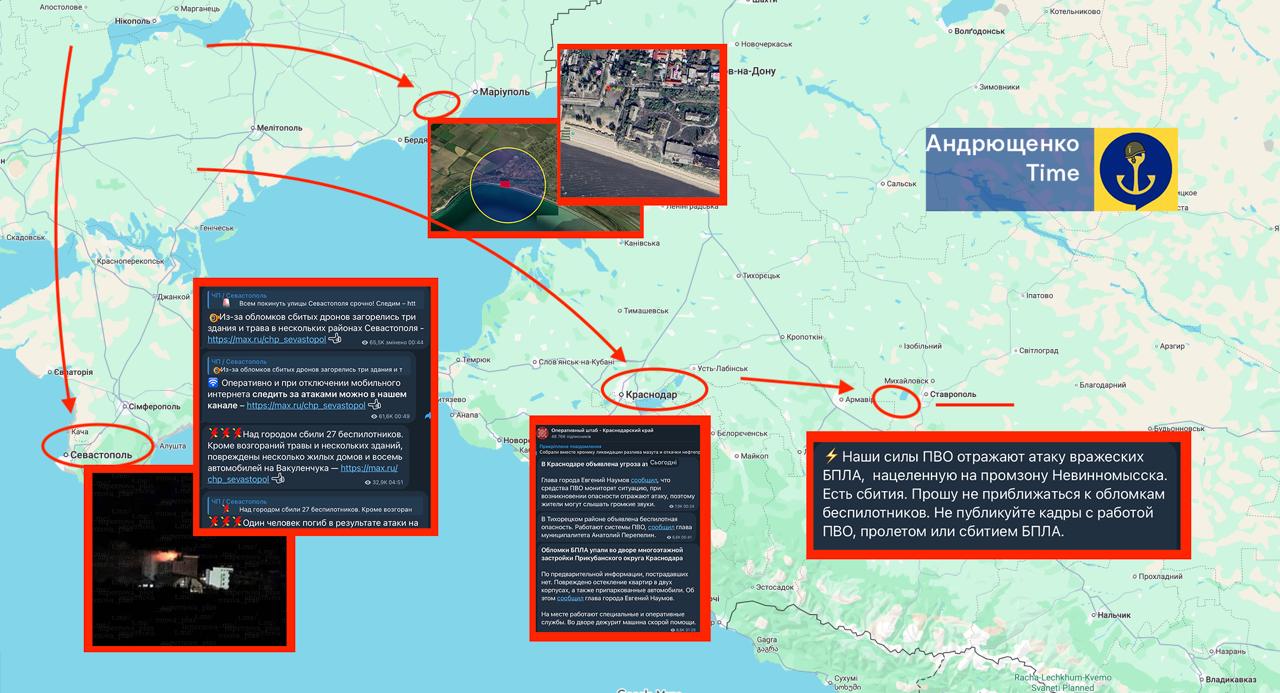Screen dimensions: 1280x693
Task: Click the red square marker inside yellow circle
Action: tap(504, 184)
